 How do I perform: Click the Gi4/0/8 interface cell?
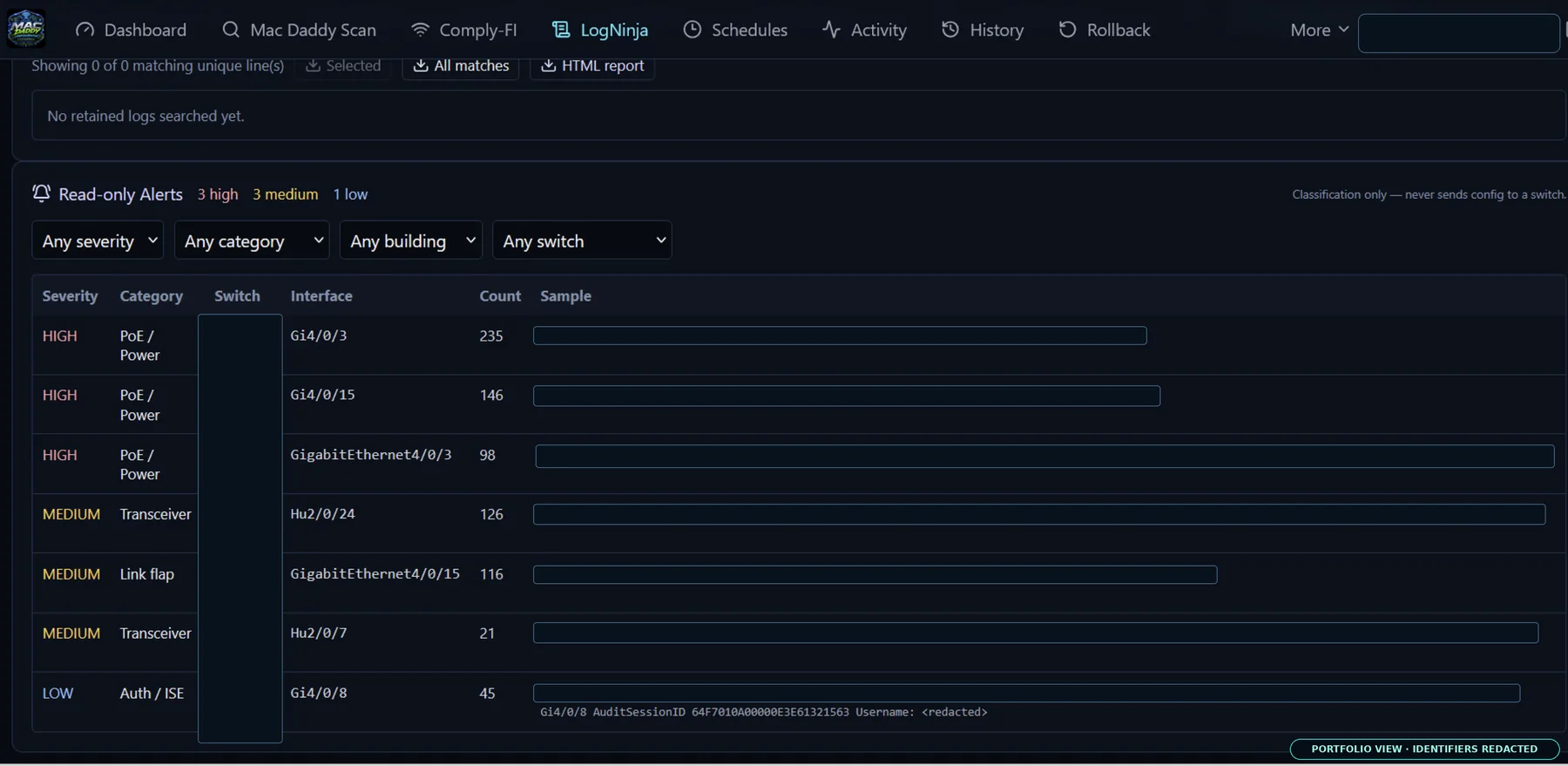[318, 693]
